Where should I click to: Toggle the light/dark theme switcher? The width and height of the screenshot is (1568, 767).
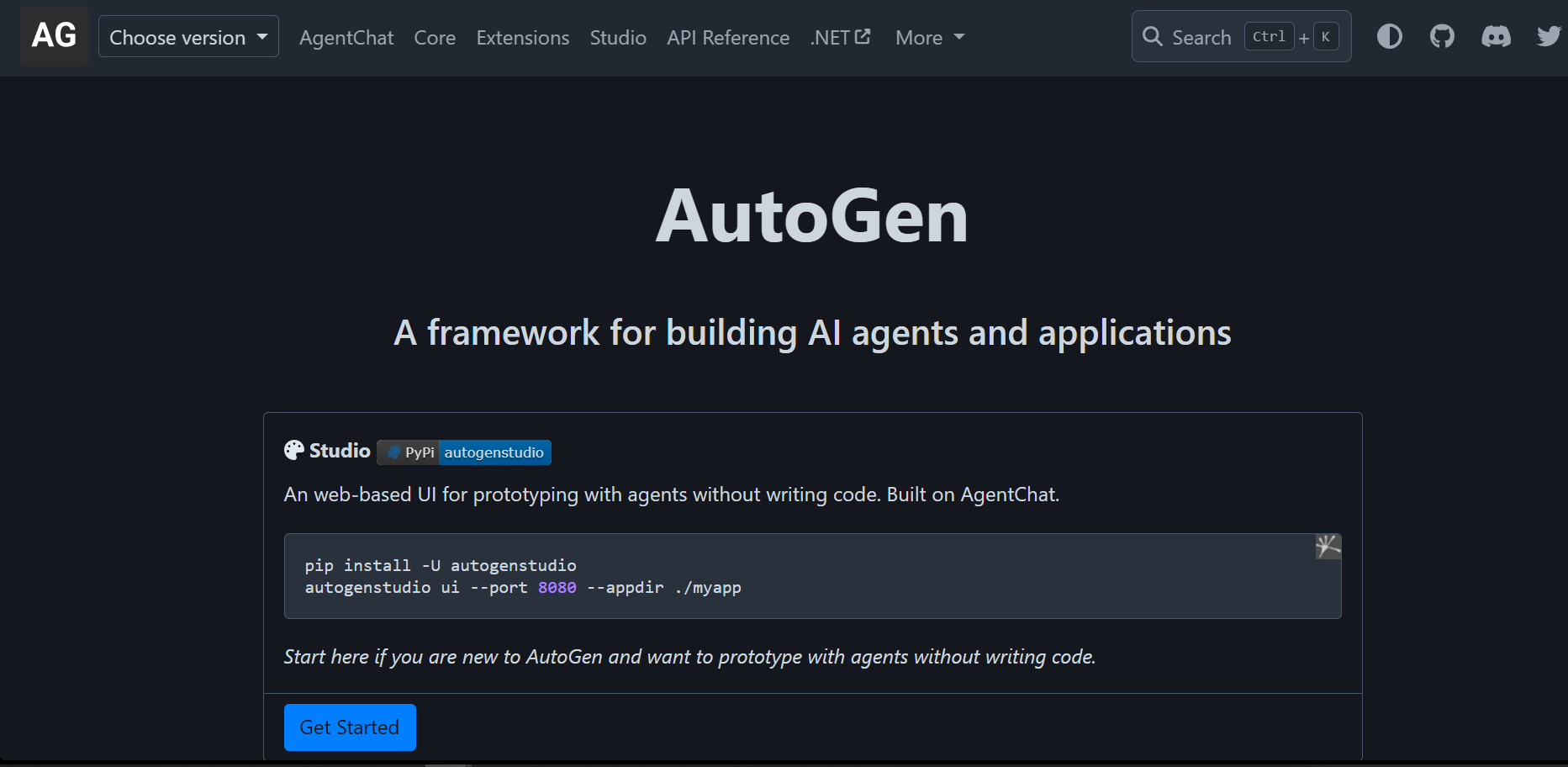[1389, 37]
